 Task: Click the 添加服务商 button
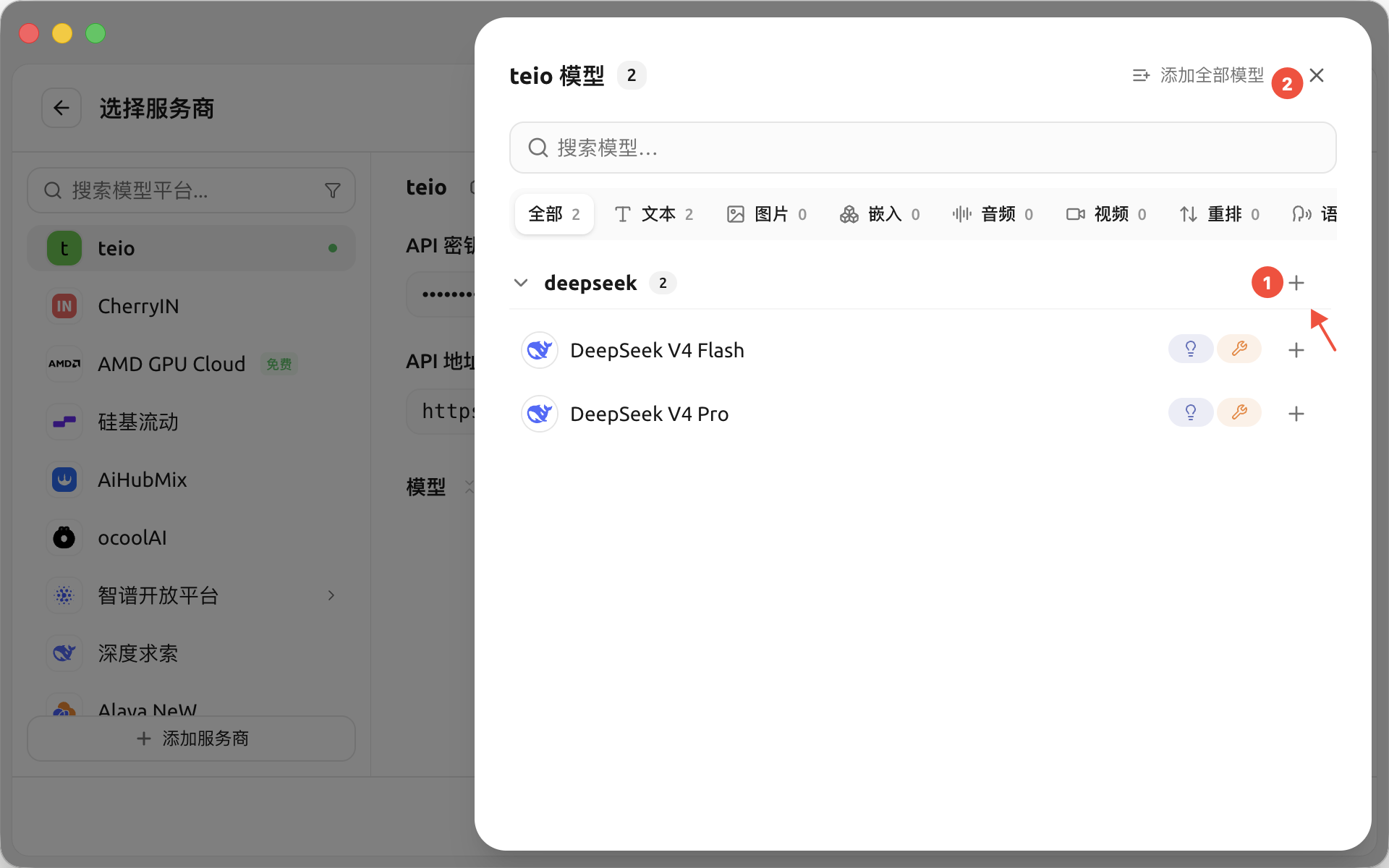pos(191,739)
